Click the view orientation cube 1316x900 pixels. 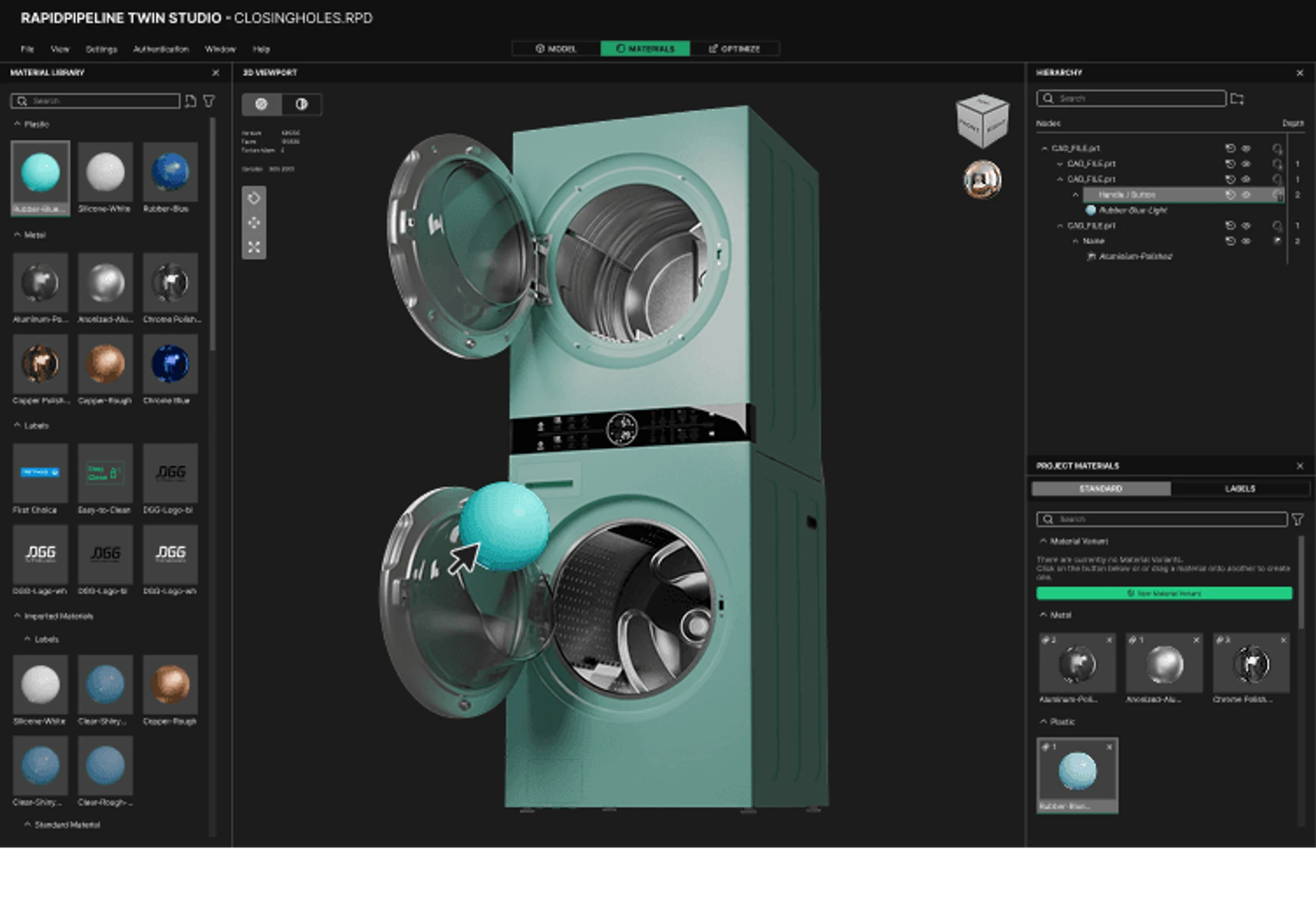982,122
